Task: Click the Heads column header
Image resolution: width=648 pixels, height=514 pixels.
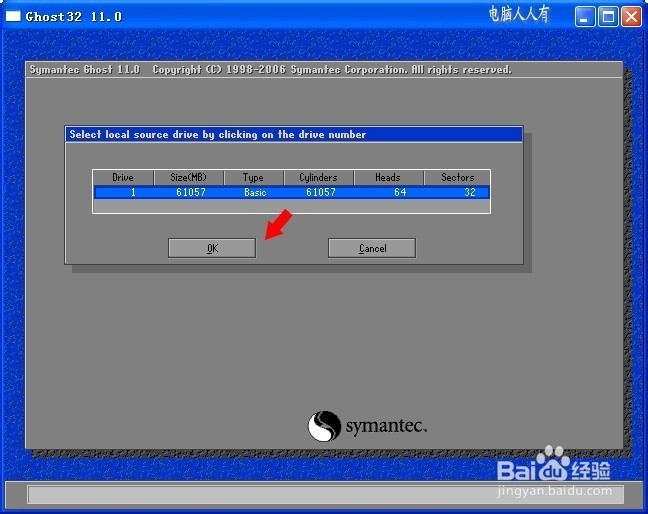Action: click(388, 178)
